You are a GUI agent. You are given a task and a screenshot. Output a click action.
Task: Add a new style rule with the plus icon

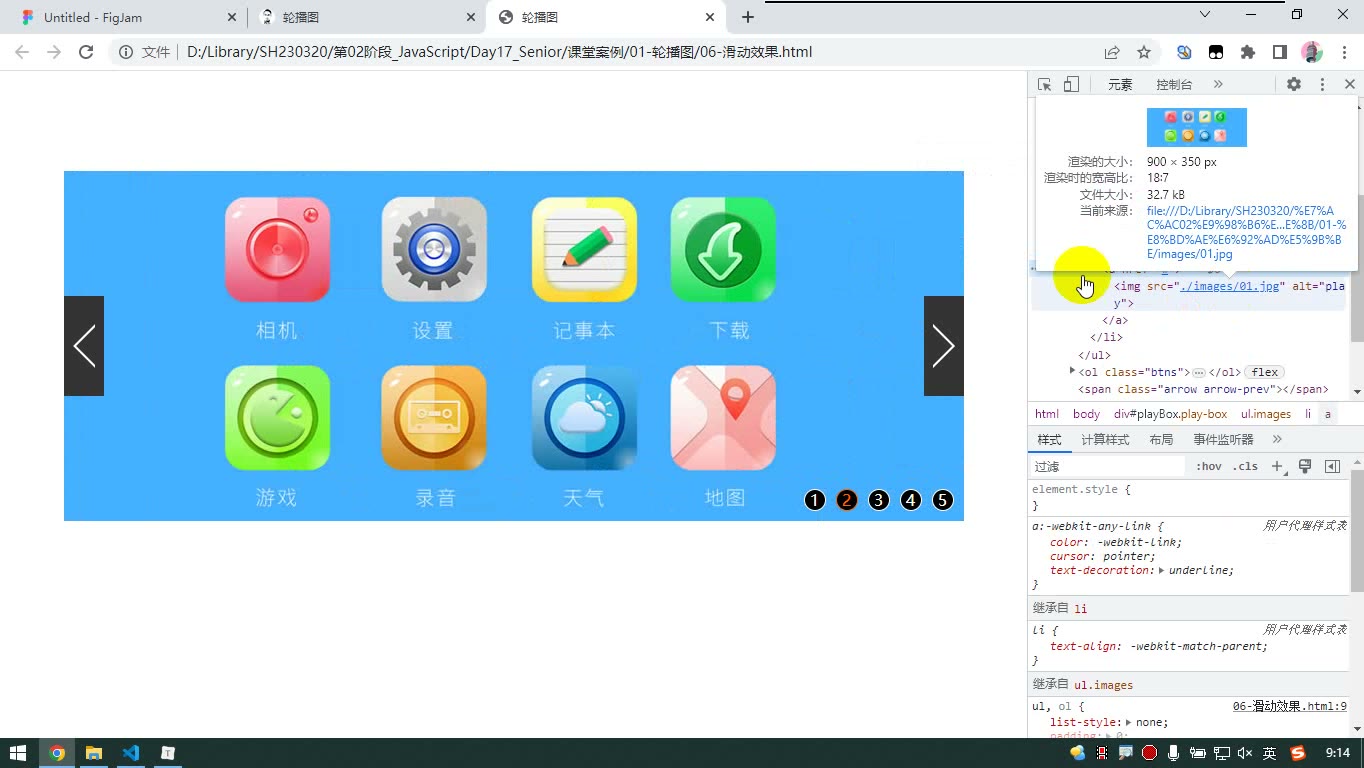click(x=1277, y=467)
